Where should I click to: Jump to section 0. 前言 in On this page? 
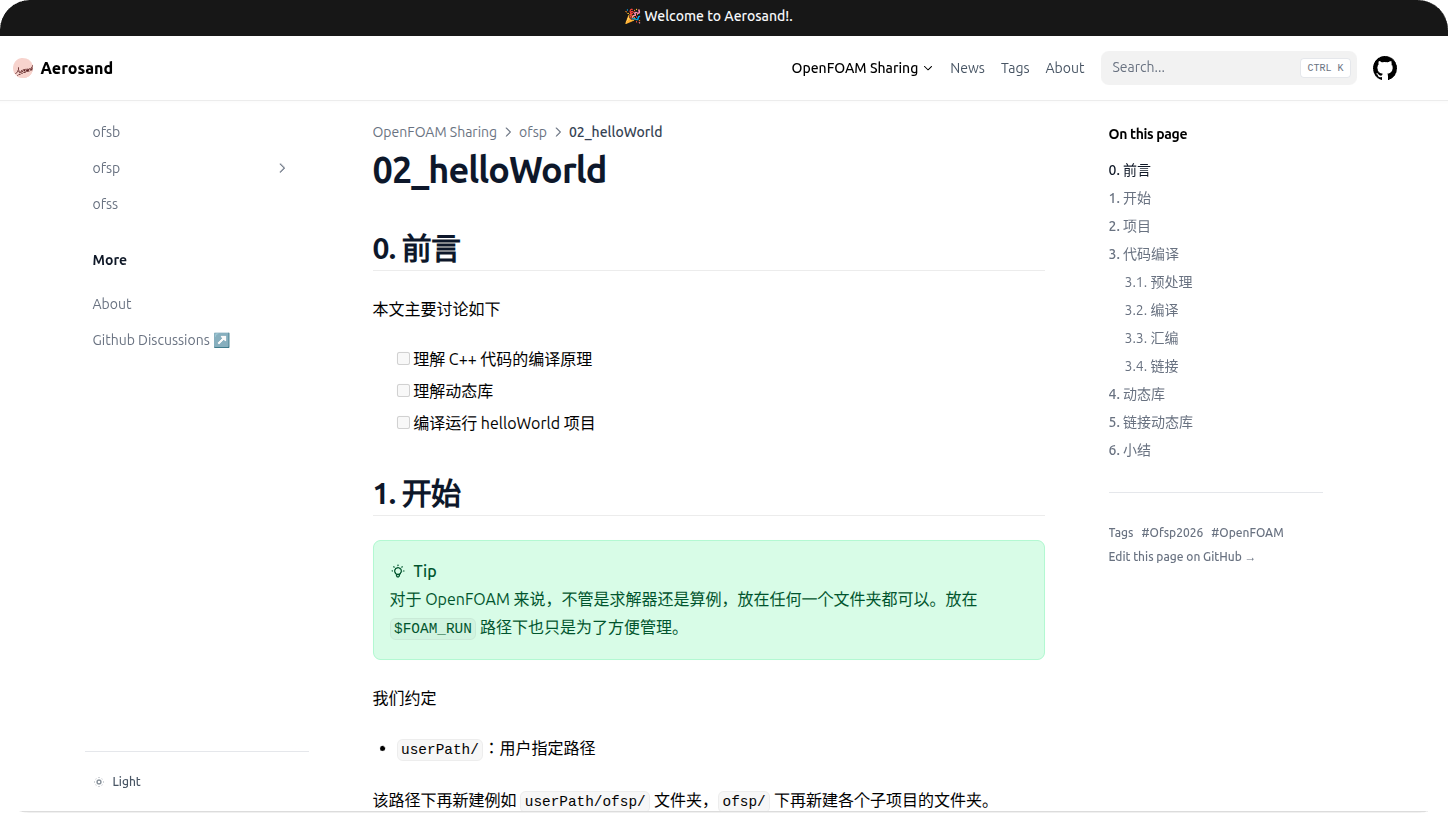coord(1130,170)
